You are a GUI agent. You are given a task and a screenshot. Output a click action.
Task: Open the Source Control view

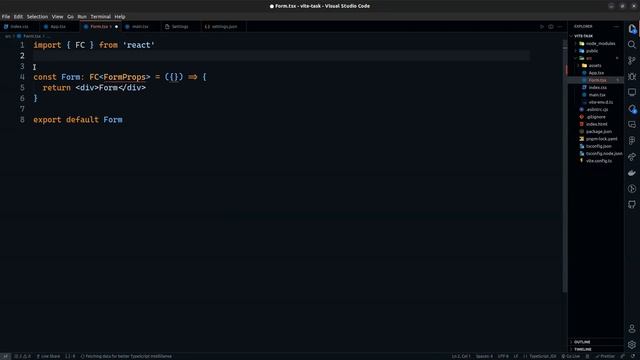pos(632,60)
